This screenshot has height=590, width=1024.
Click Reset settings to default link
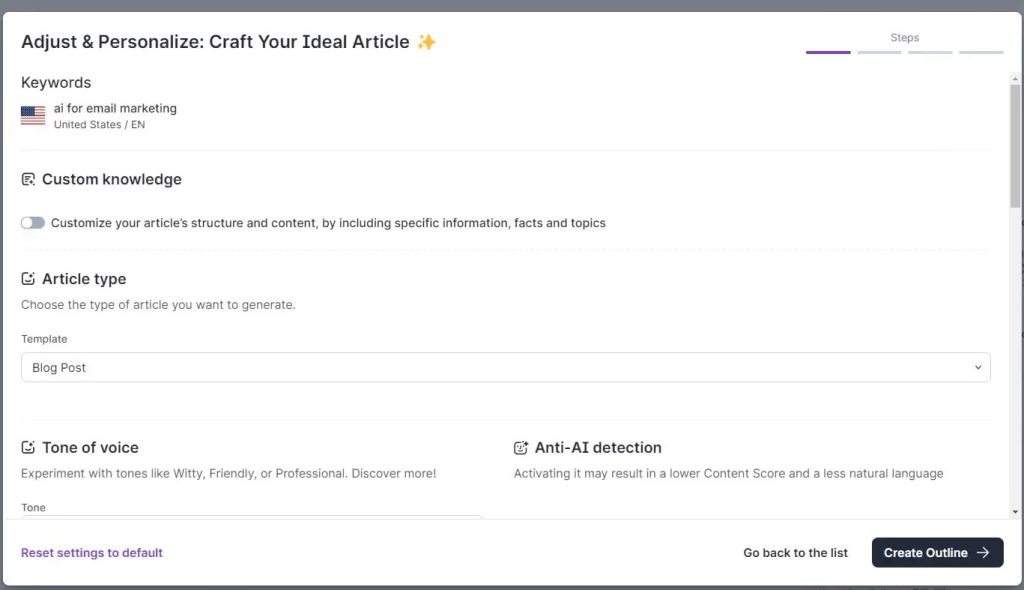click(x=92, y=553)
